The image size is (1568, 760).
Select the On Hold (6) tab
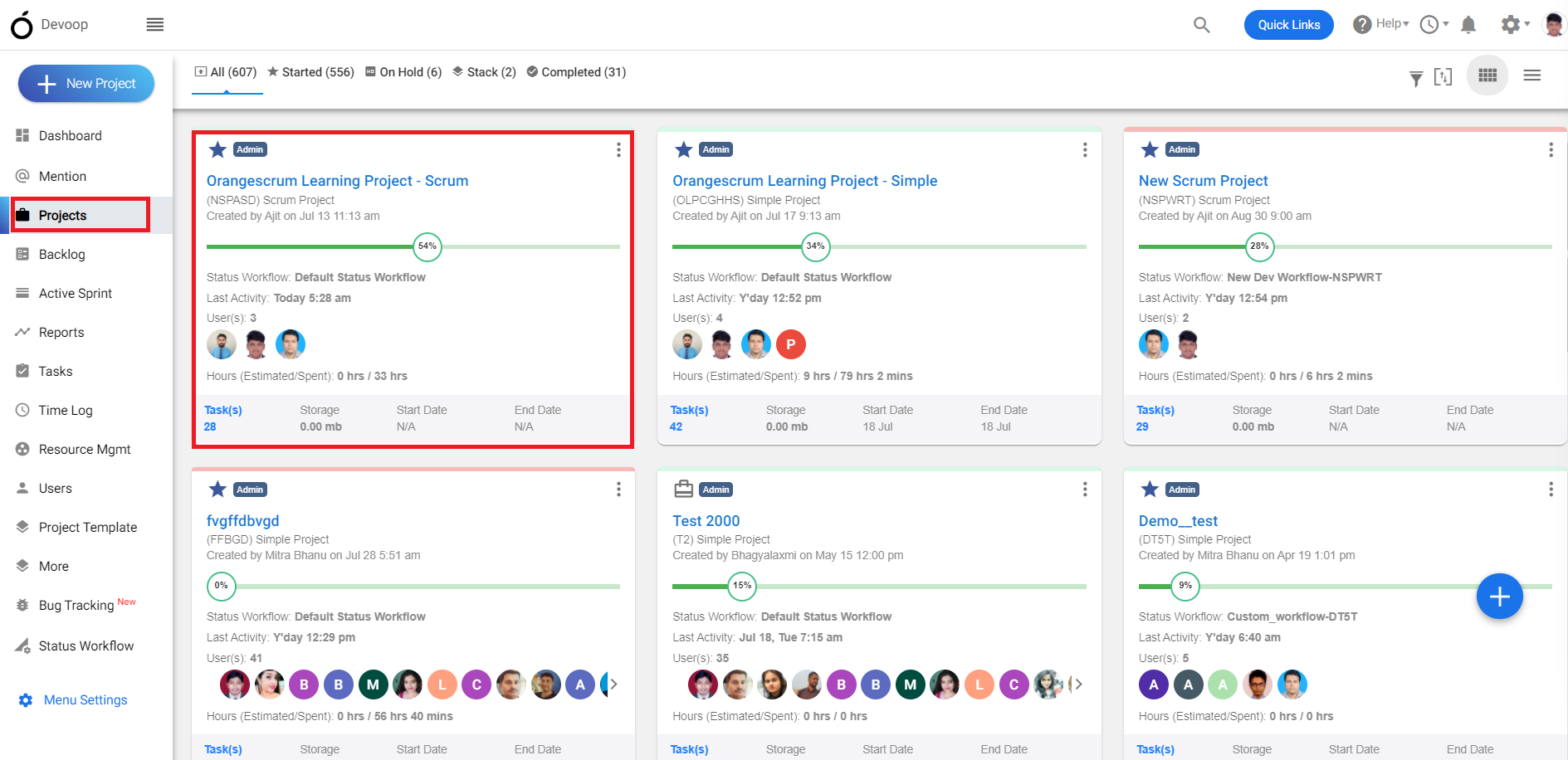coord(403,72)
